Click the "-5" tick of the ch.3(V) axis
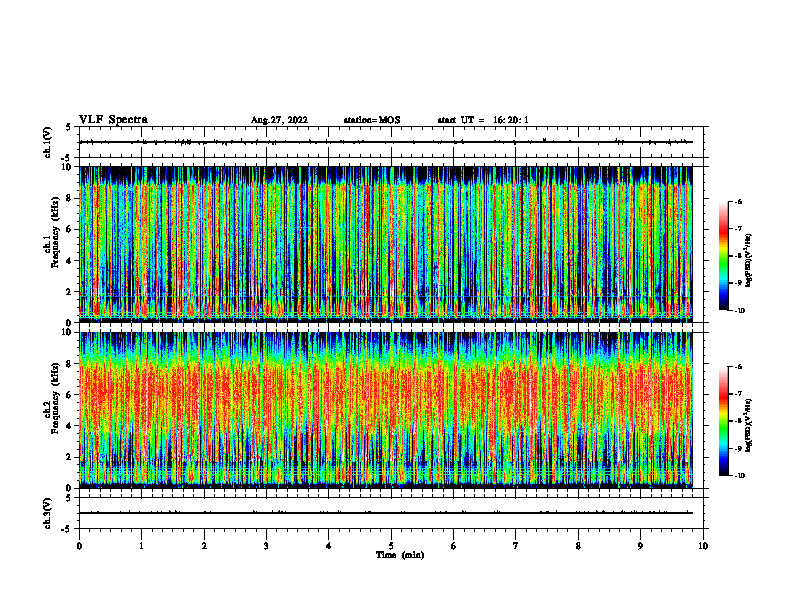Image resolution: width=792 pixels, height=612 pixels. coord(67,529)
